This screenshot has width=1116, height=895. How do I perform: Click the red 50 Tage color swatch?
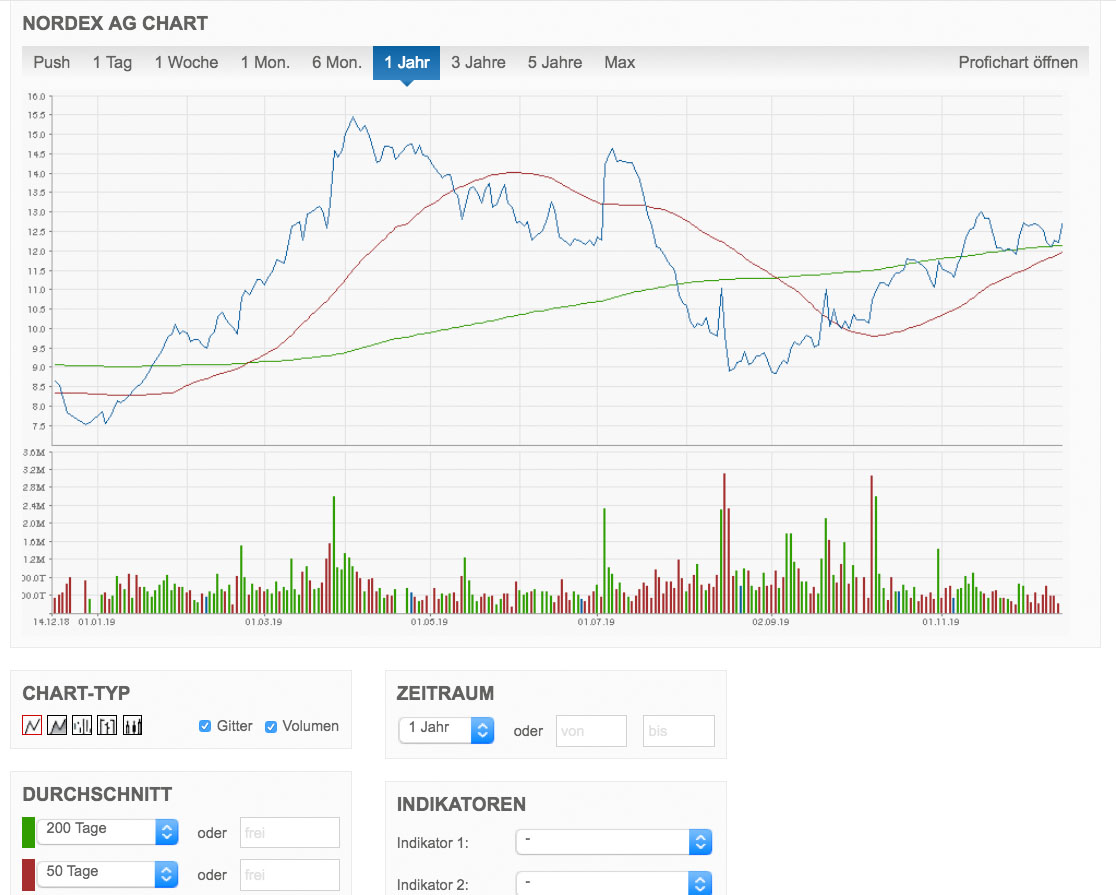pos(28,875)
